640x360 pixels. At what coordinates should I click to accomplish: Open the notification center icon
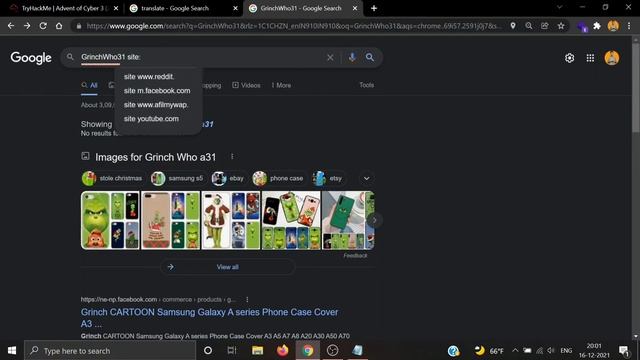point(624,351)
